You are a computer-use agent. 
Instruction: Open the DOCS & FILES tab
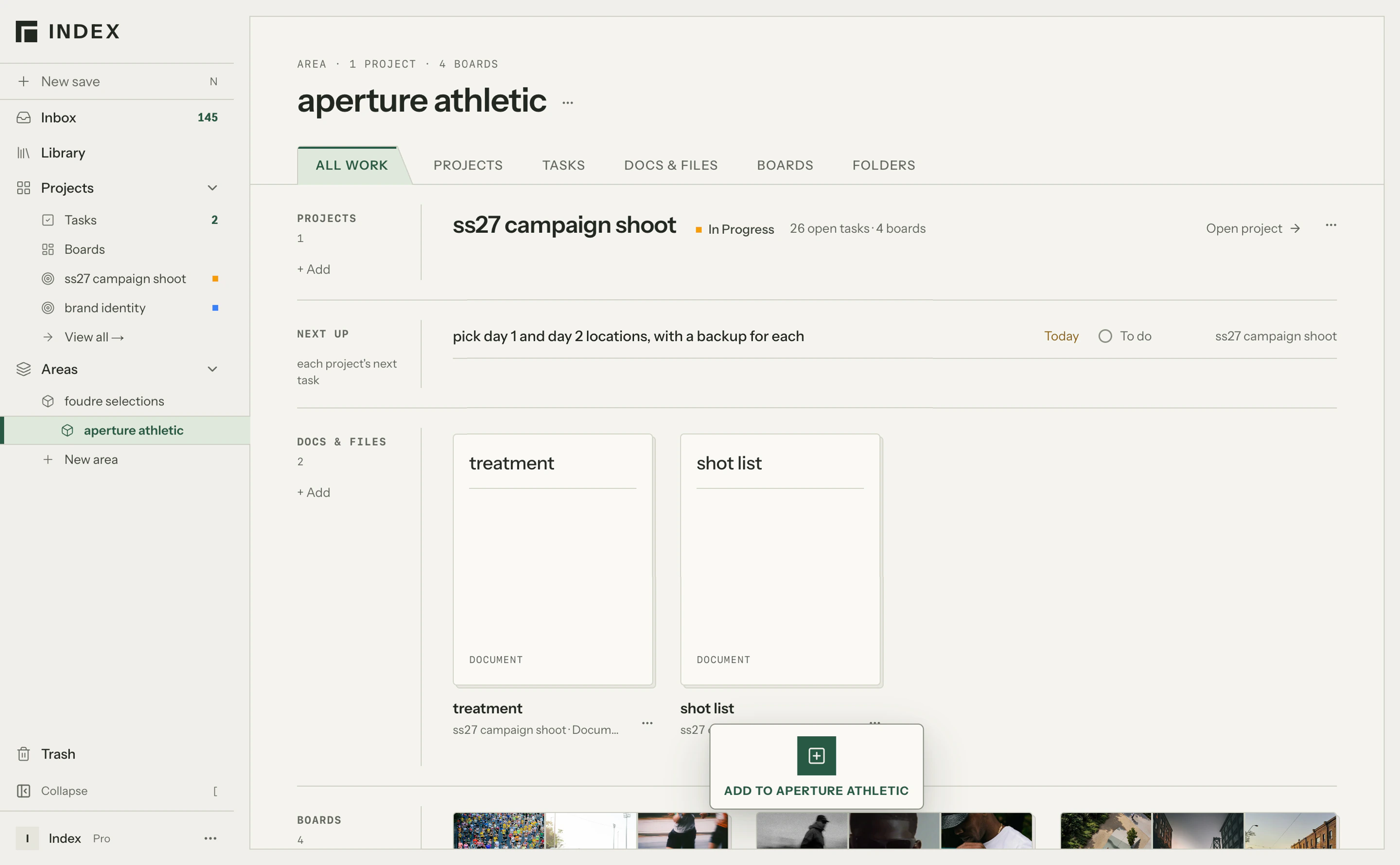[x=670, y=165]
